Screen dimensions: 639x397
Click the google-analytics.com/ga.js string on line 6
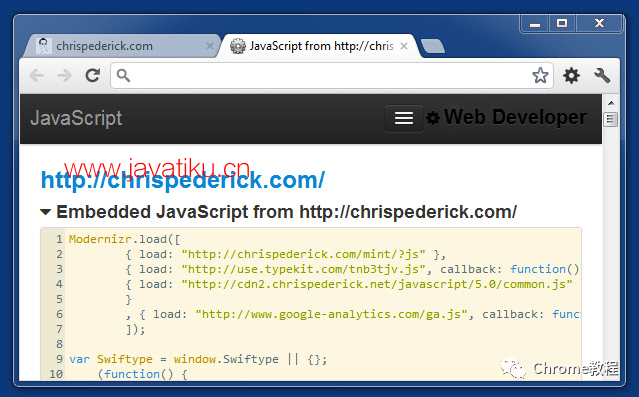coord(331,314)
